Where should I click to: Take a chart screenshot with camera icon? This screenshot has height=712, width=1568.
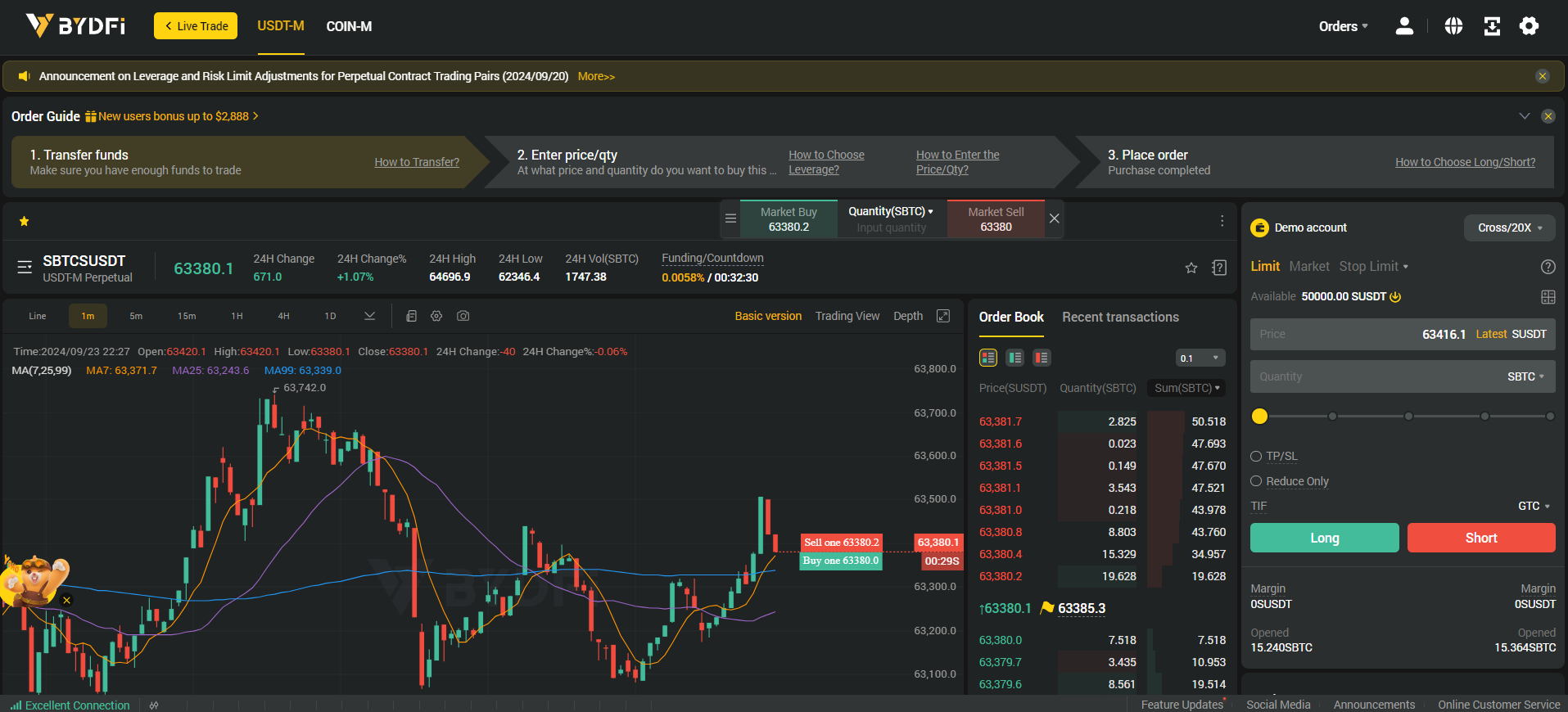point(463,316)
